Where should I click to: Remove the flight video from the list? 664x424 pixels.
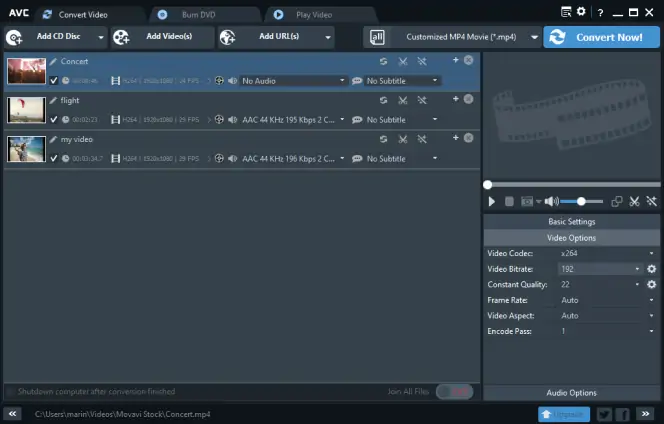[x=468, y=99]
